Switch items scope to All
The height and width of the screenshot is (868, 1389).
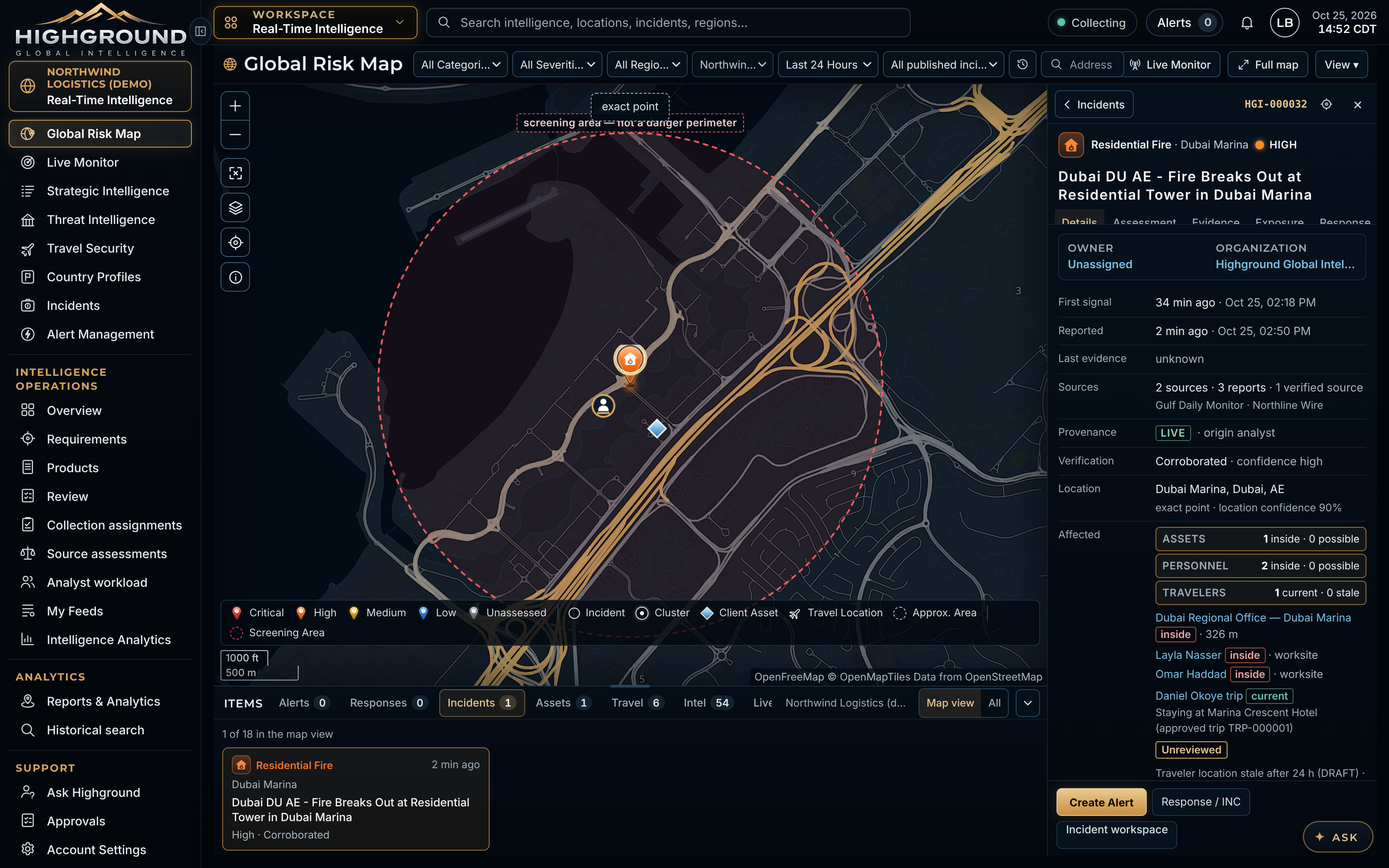pos(995,703)
